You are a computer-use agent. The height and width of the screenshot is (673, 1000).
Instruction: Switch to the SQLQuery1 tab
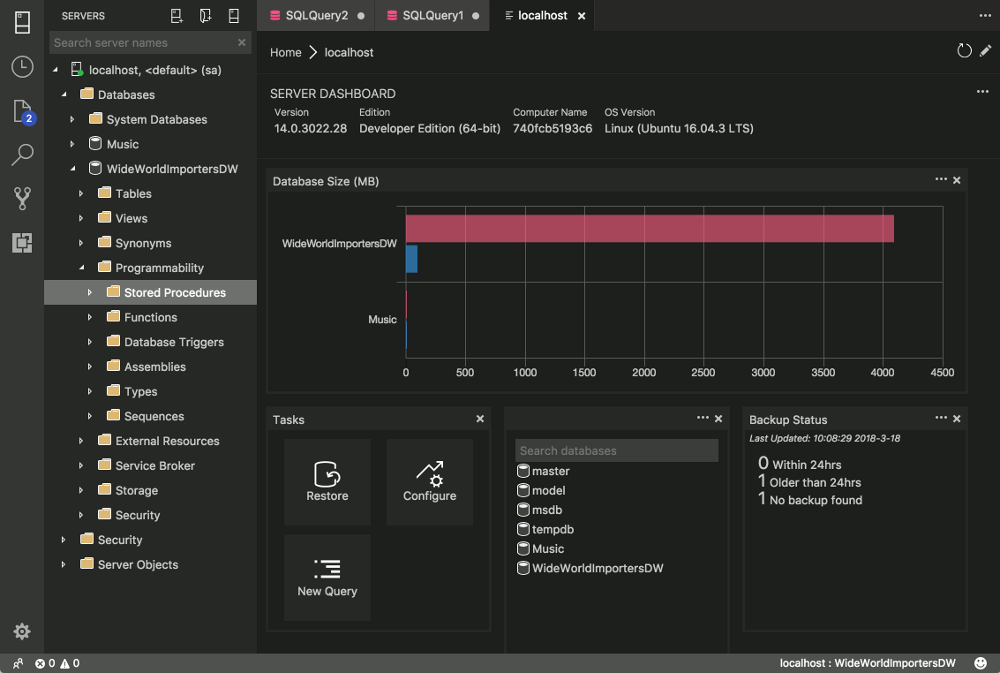tap(433, 15)
